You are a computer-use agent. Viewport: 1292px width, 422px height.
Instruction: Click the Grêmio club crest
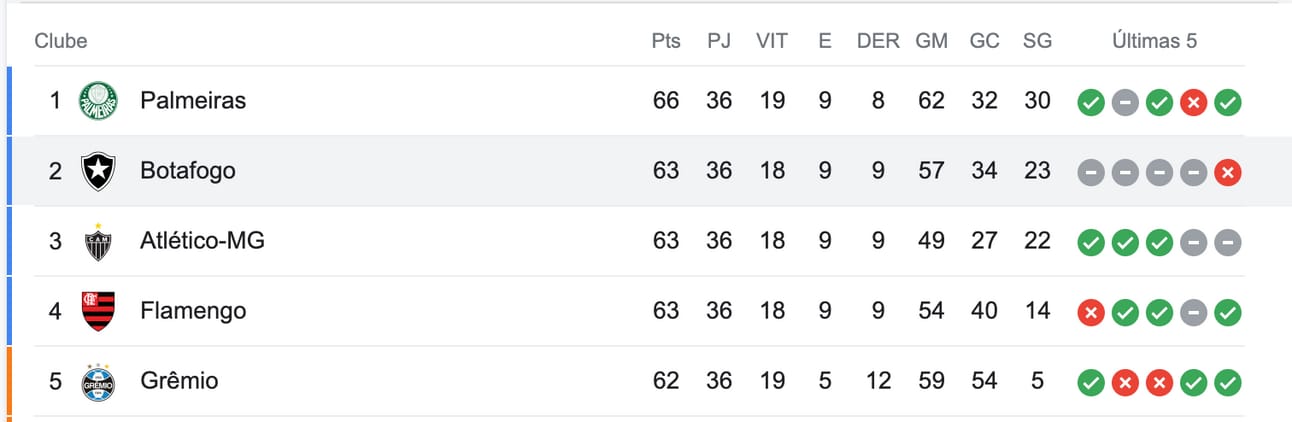pyautogui.click(x=98, y=381)
